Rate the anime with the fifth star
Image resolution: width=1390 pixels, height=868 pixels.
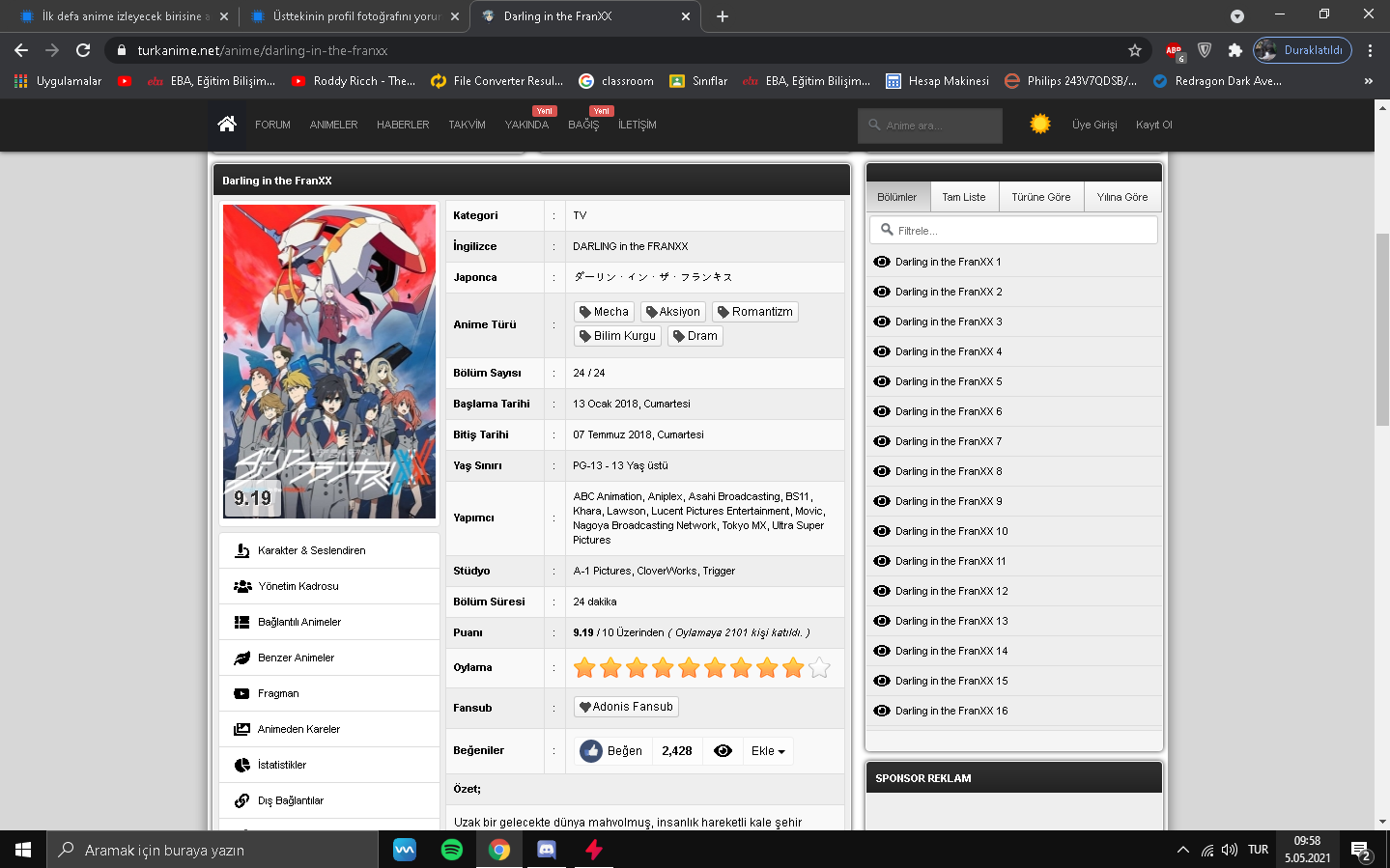pos(689,667)
